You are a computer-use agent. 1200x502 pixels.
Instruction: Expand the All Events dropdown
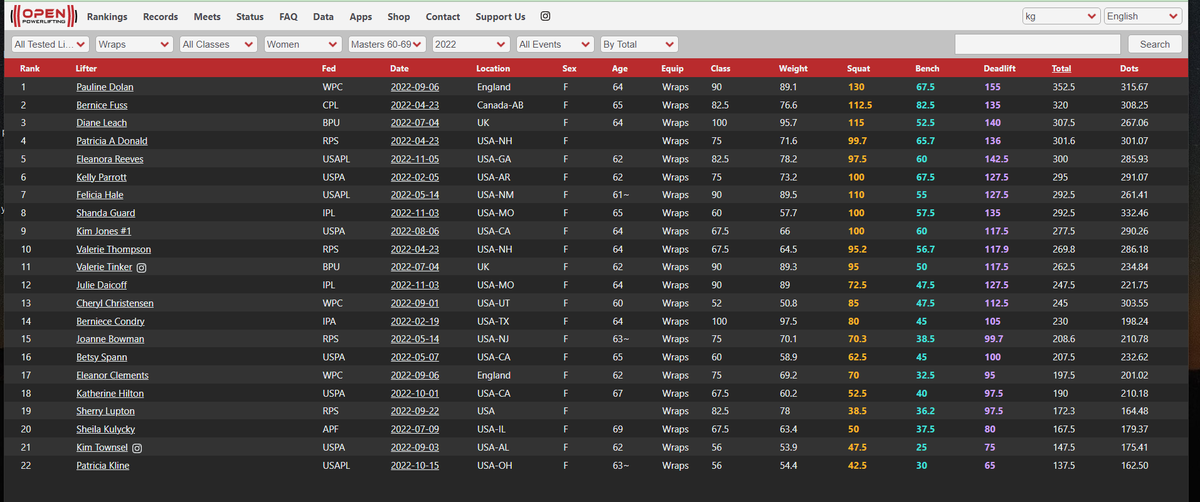[555, 44]
